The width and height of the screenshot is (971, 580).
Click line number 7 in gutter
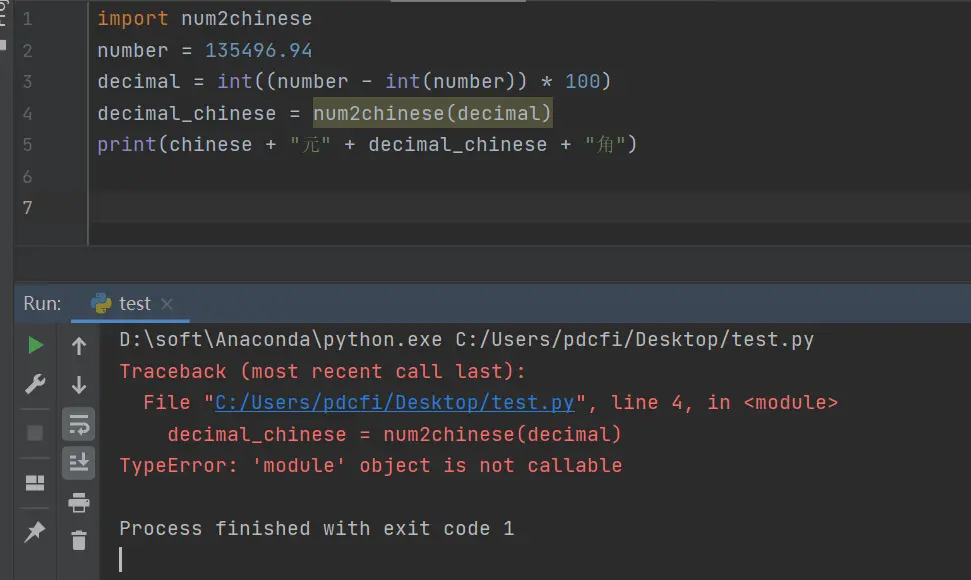tap(27, 207)
